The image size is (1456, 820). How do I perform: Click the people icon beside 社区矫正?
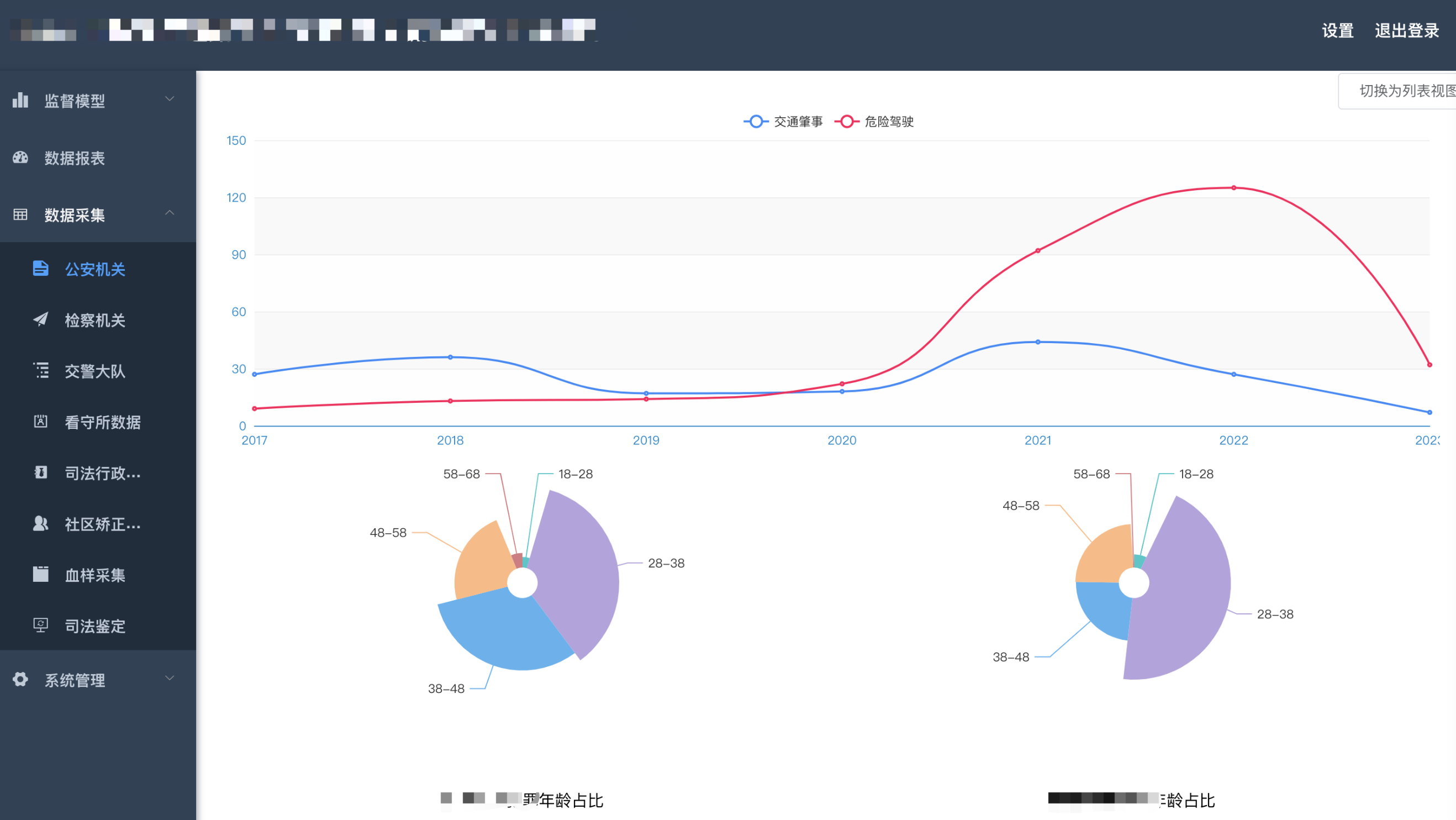click(x=41, y=523)
